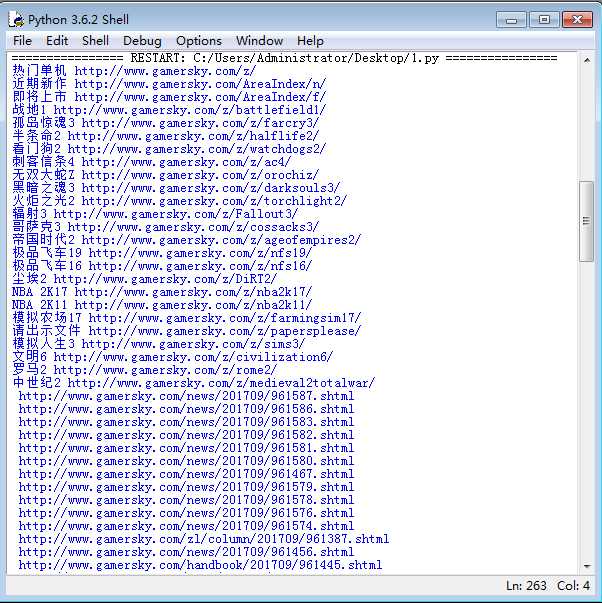Click the NBA 2K11 nba2k11 line
This screenshot has width=602, height=603.
[x=162, y=305]
